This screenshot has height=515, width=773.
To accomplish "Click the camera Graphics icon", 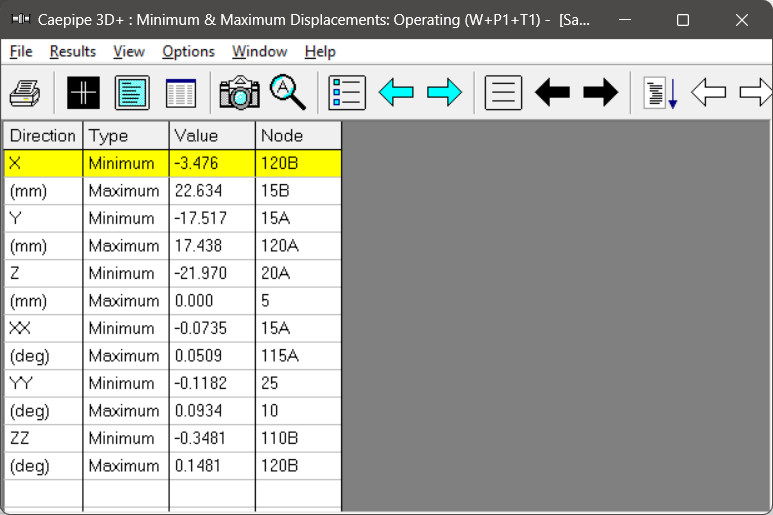I will tap(240, 93).
